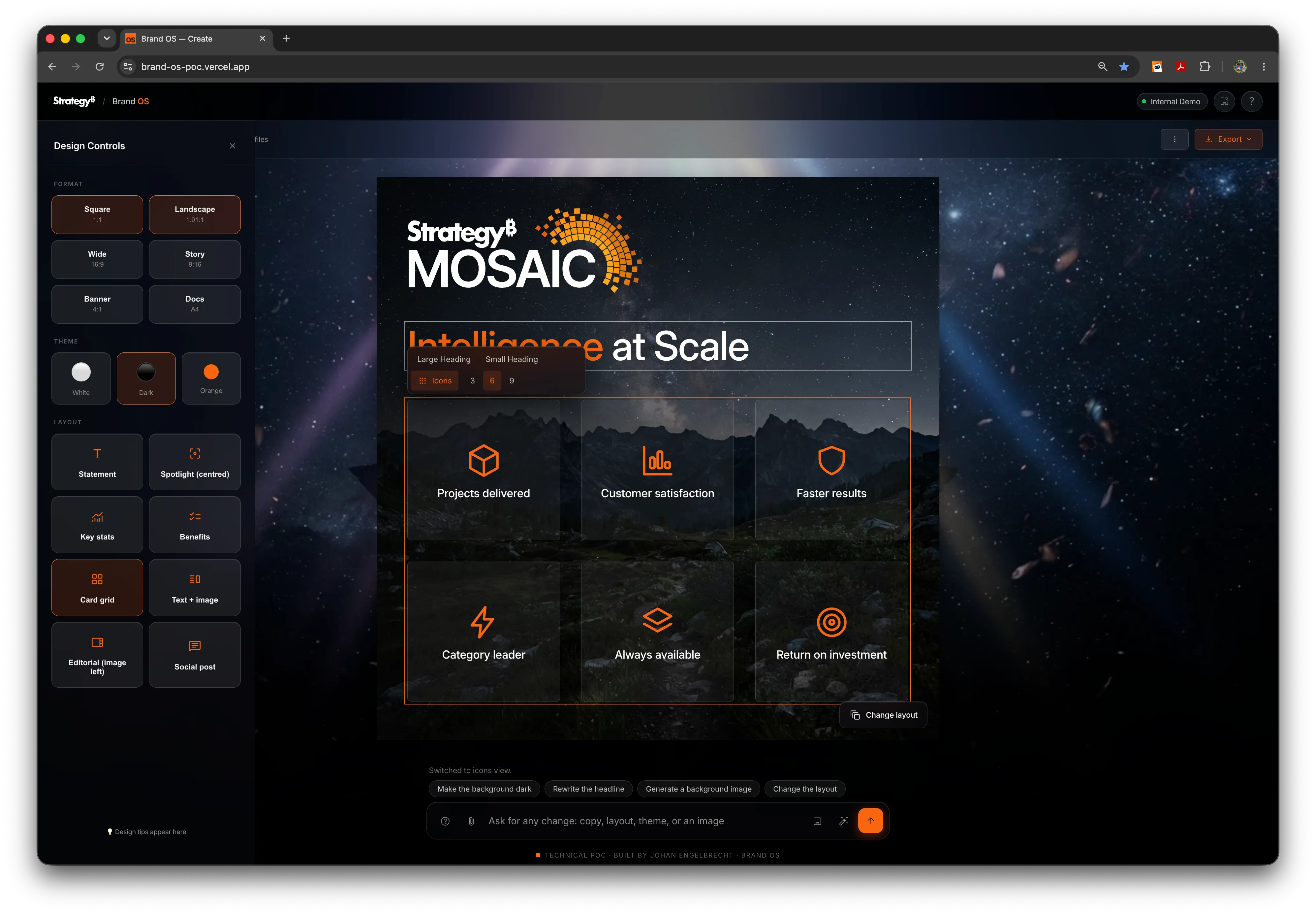
Task: Open the three-dot menu beside Export
Action: pyautogui.click(x=1175, y=139)
